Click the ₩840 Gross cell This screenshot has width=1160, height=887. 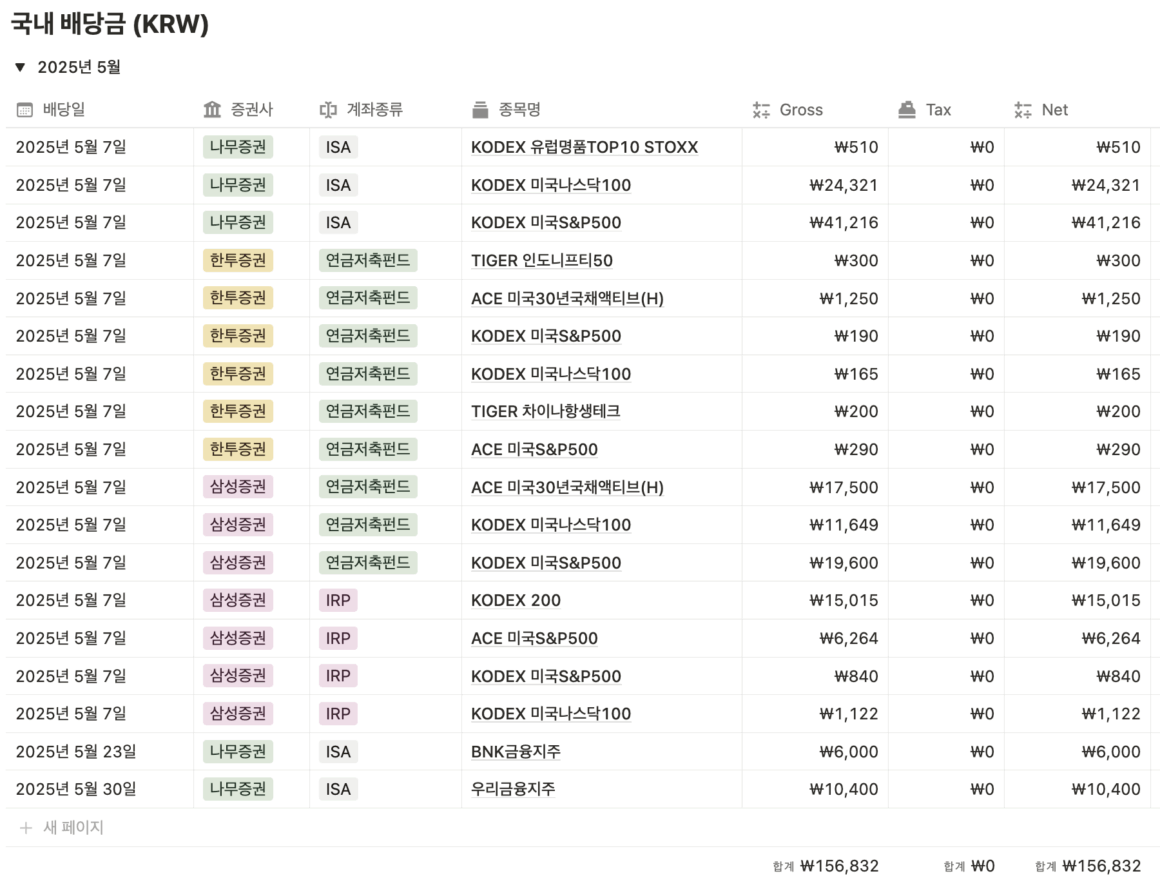point(815,676)
